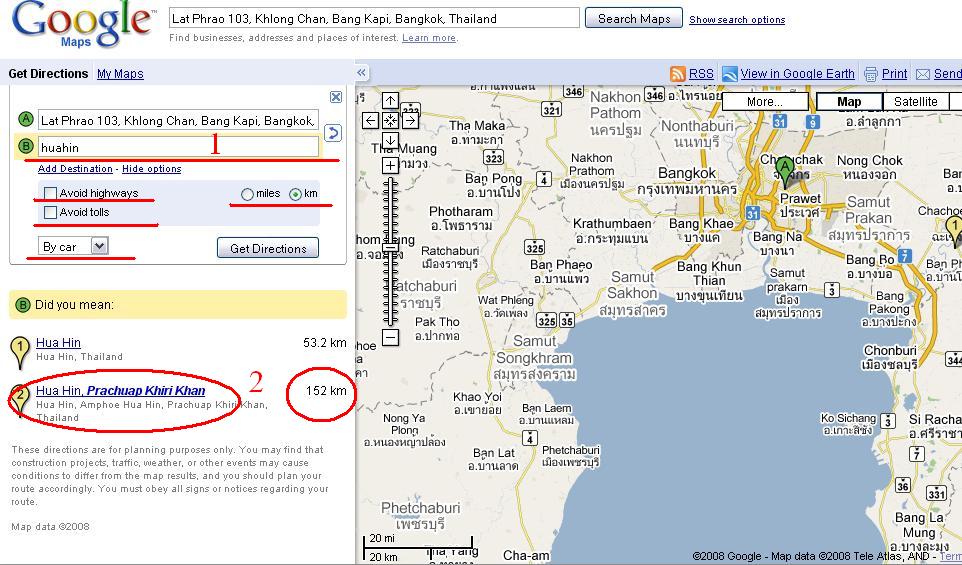Click the center map reset icon
The image size is (962, 565).
[390, 120]
